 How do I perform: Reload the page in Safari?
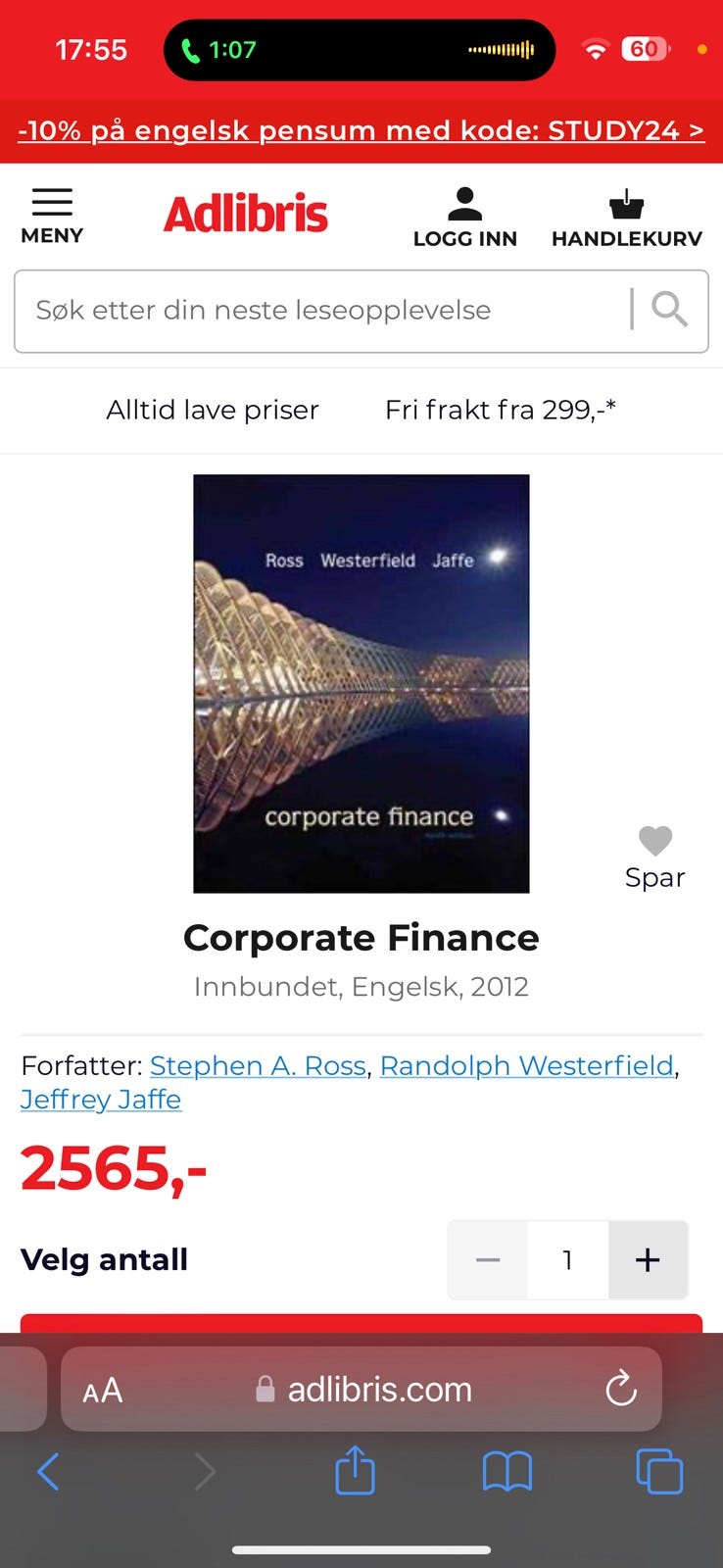tap(621, 1389)
